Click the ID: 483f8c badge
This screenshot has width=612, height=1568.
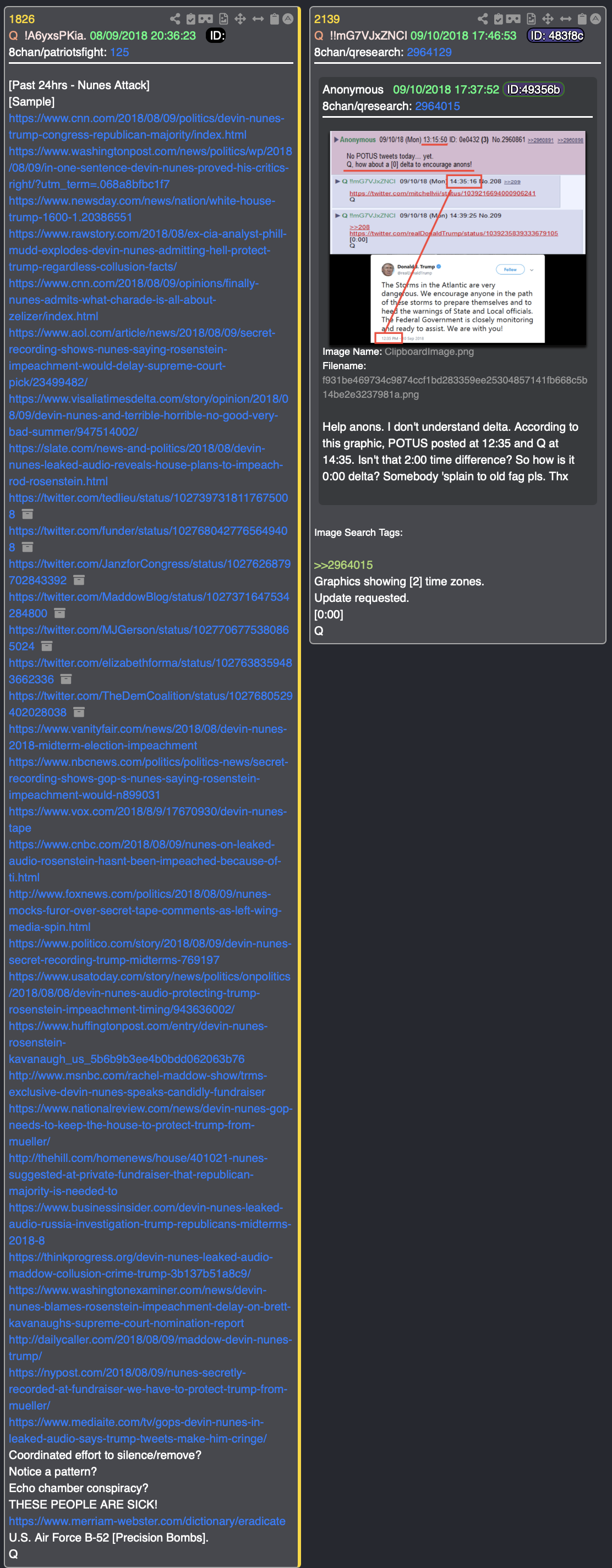(x=556, y=36)
